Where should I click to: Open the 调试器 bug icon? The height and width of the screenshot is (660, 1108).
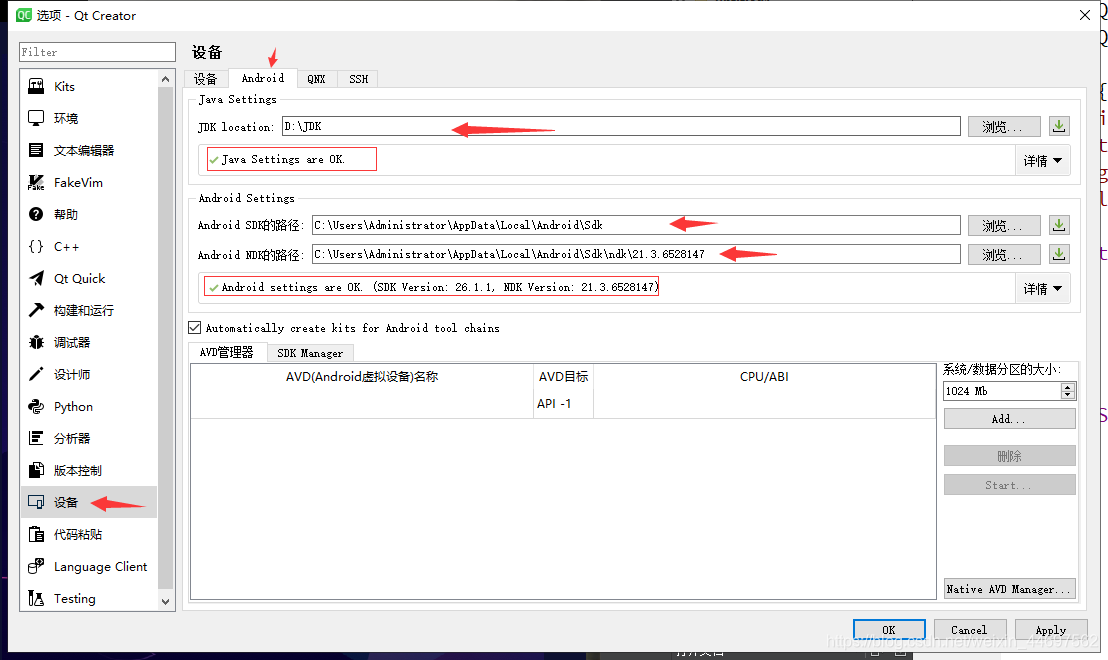pyautogui.click(x=36, y=342)
